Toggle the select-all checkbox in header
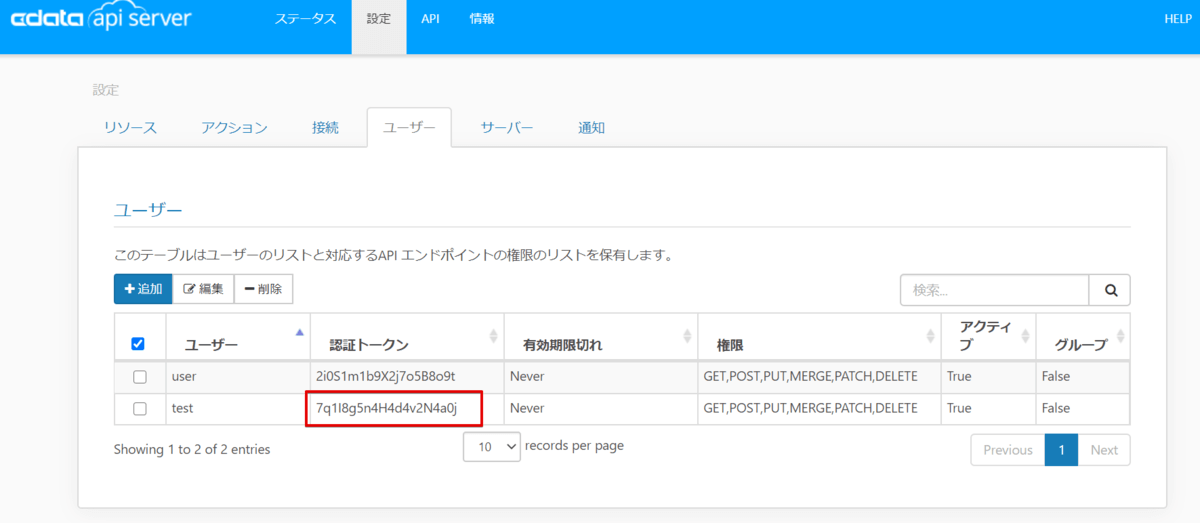 (x=139, y=344)
